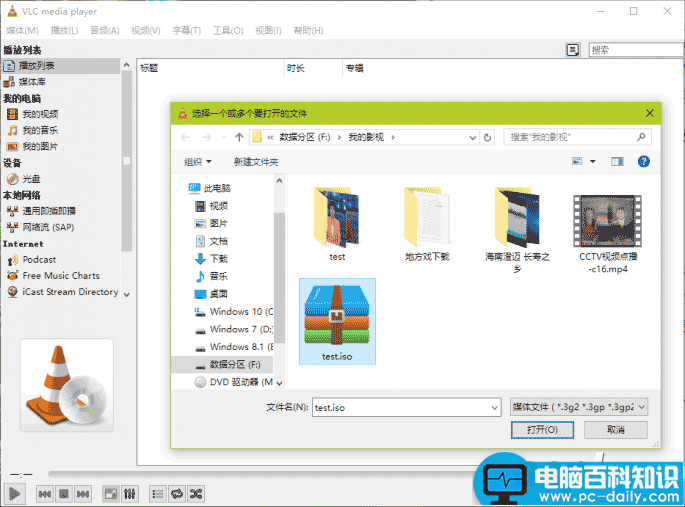685x507 pixels.
Task: Open view options dropdown arrow
Action: [x=593, y=162]
